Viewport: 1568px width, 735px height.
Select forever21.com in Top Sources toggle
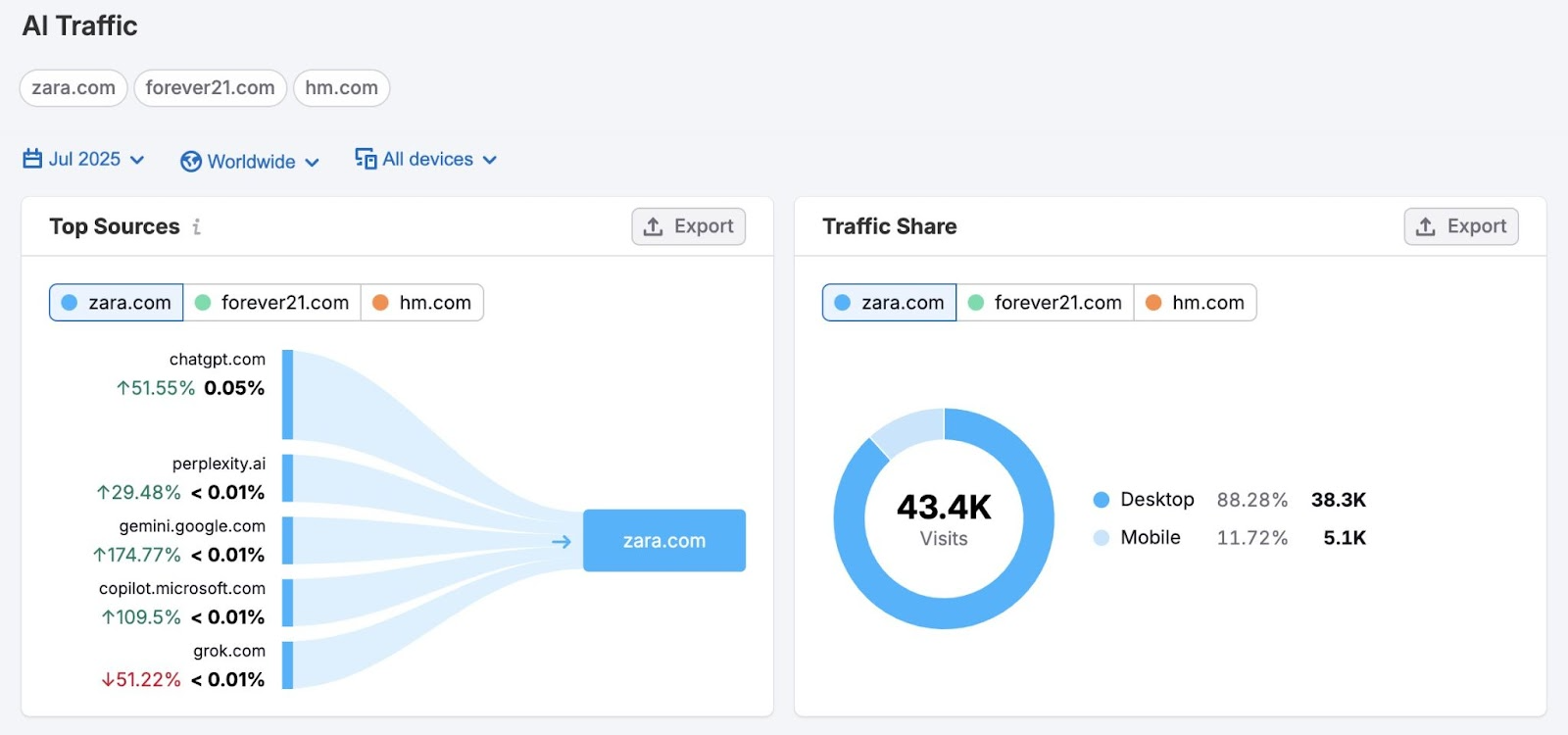coord(272,303)
